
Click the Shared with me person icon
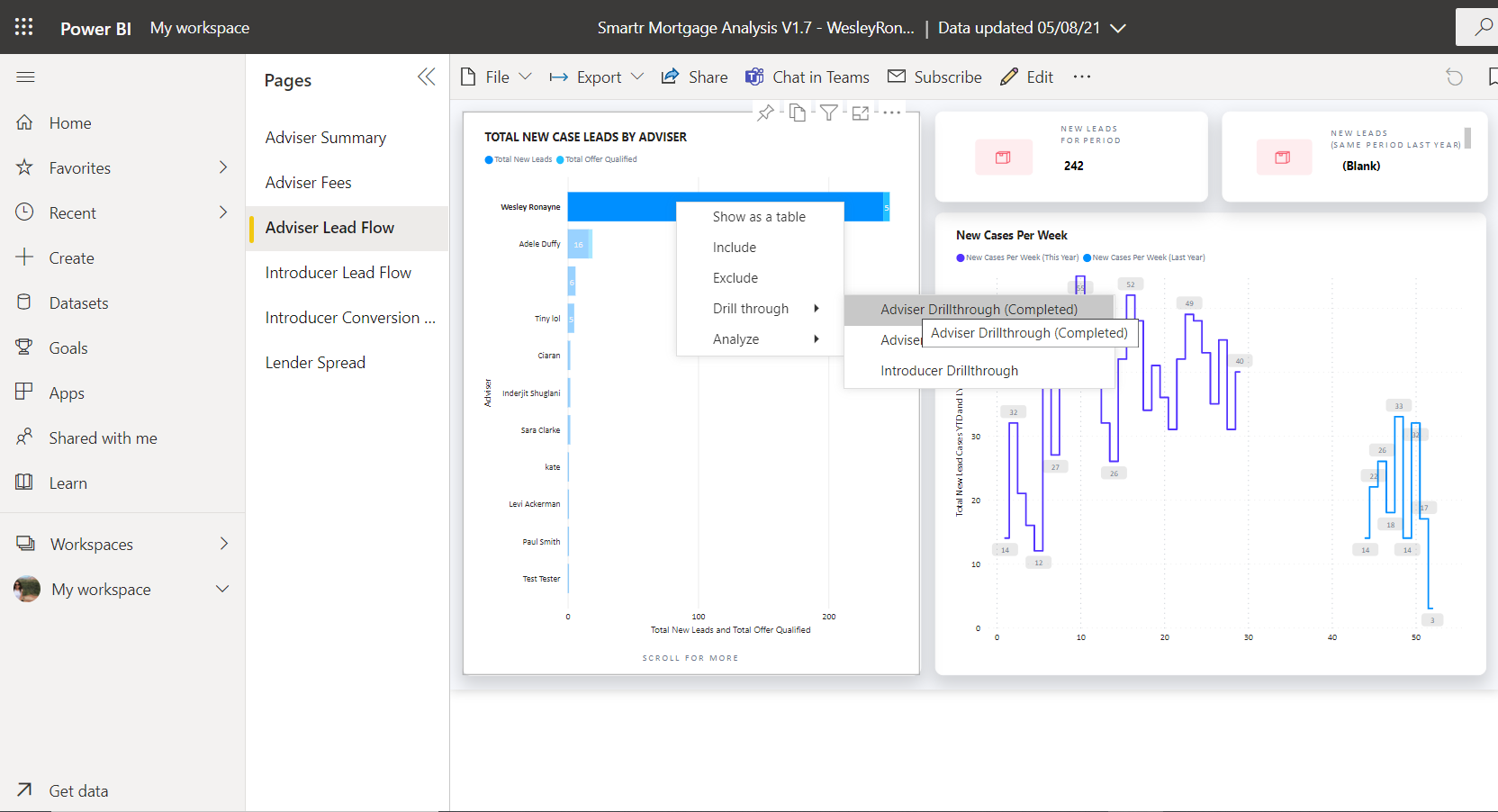coord(24,438)
